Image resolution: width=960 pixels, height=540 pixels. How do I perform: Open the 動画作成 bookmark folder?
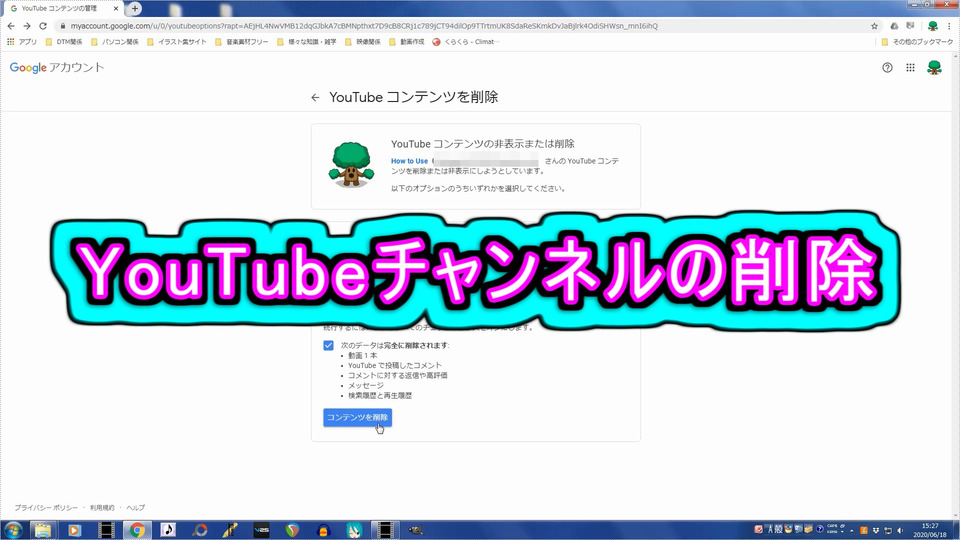[x=407, y=42]
